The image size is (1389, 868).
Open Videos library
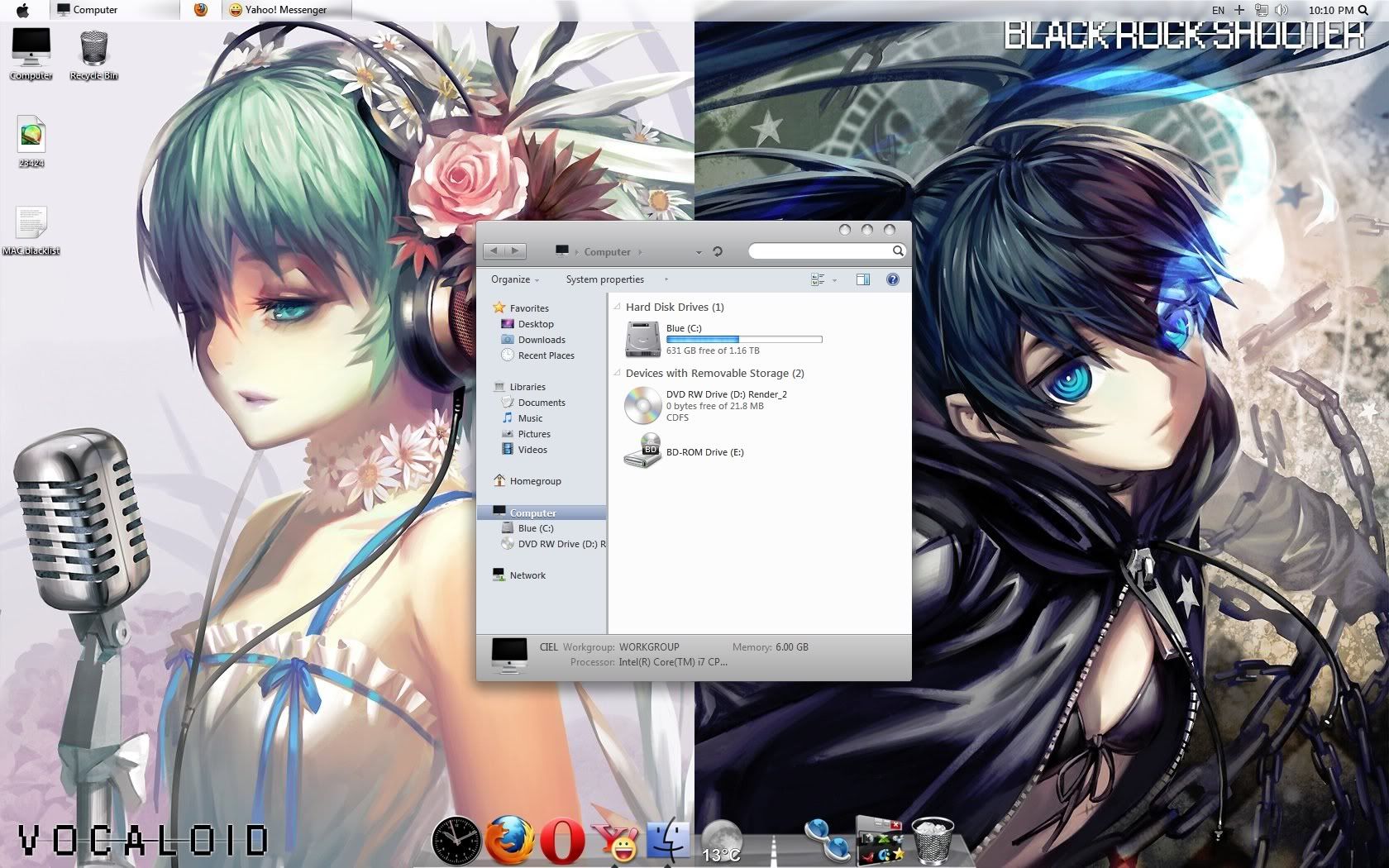tap(524, 450)
